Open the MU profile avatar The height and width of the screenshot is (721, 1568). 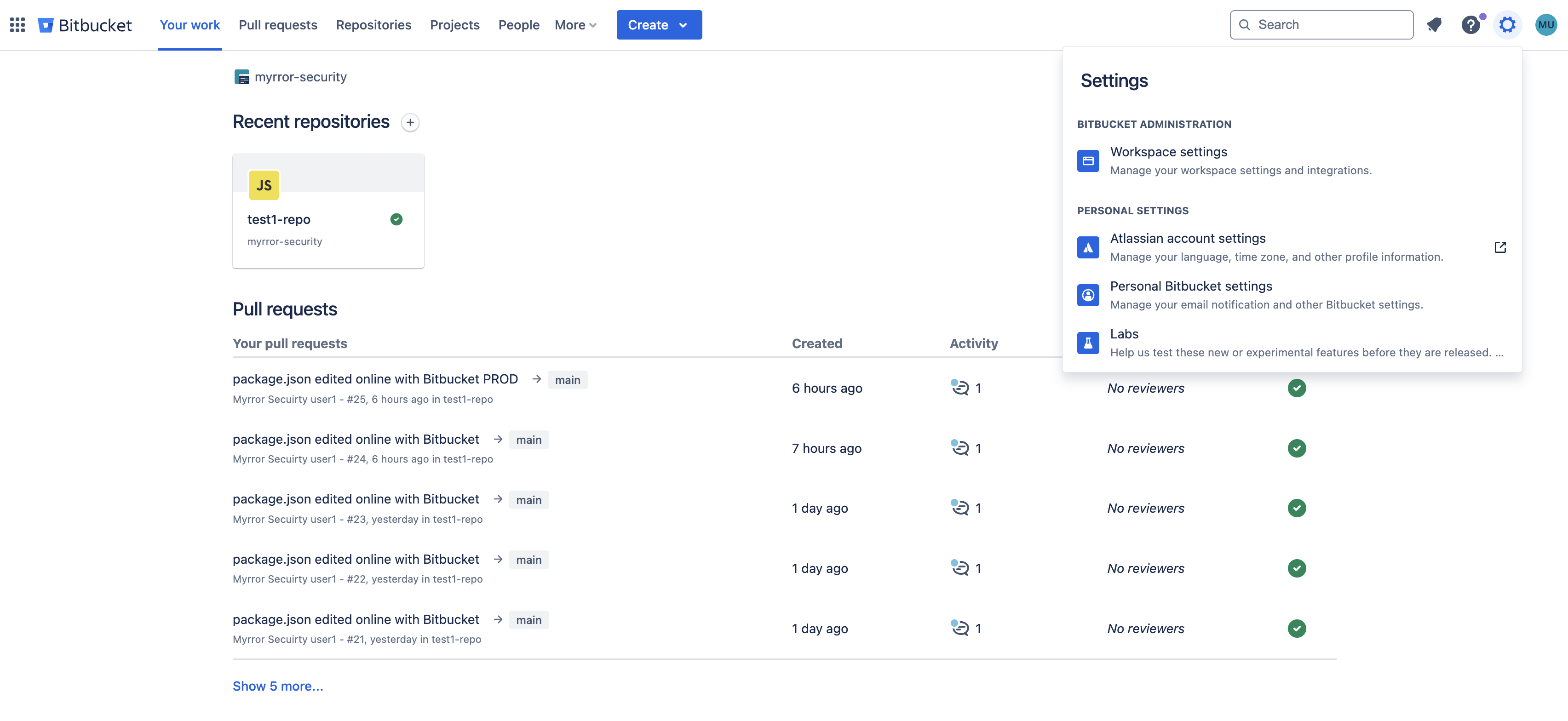click(x=1545, y=25)
